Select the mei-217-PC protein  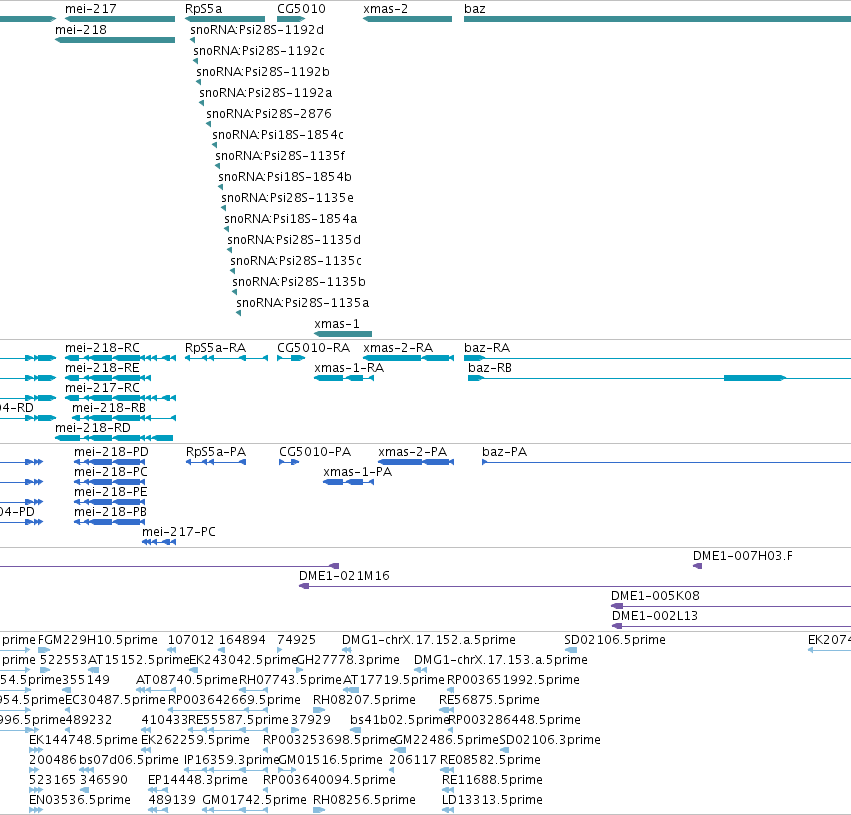pos(159,542)
